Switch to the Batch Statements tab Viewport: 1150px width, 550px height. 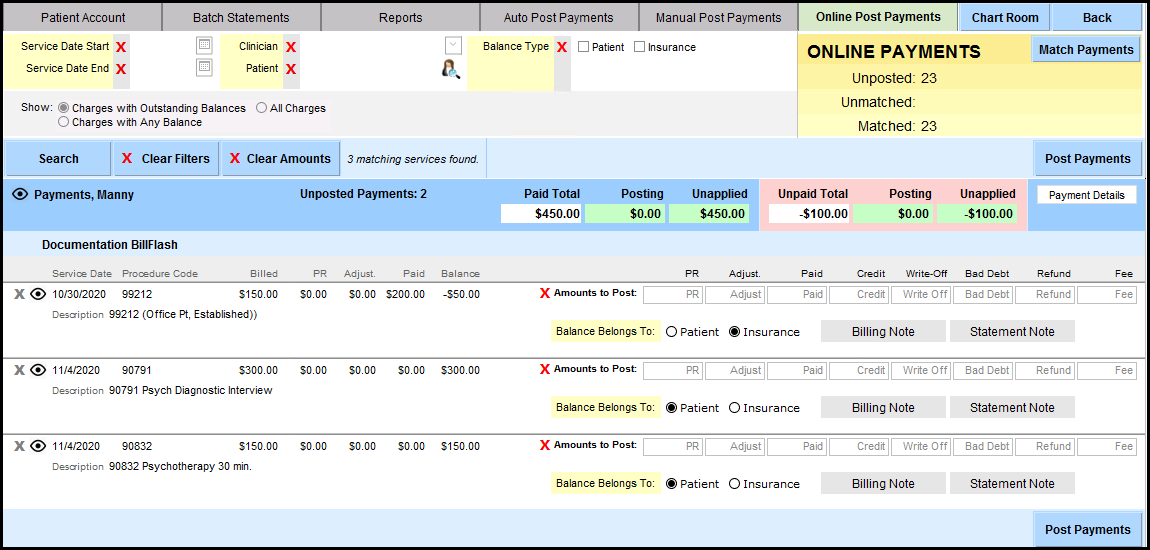240,17
